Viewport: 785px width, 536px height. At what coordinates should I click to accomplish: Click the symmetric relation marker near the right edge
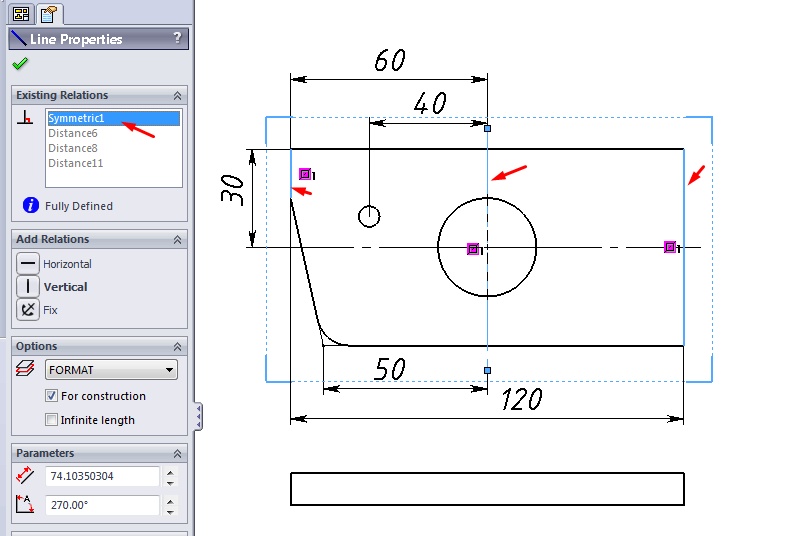670,247
